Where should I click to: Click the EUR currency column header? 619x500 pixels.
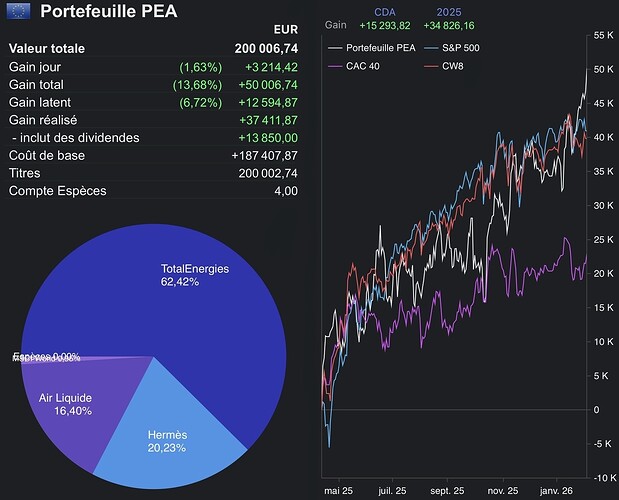284,30
